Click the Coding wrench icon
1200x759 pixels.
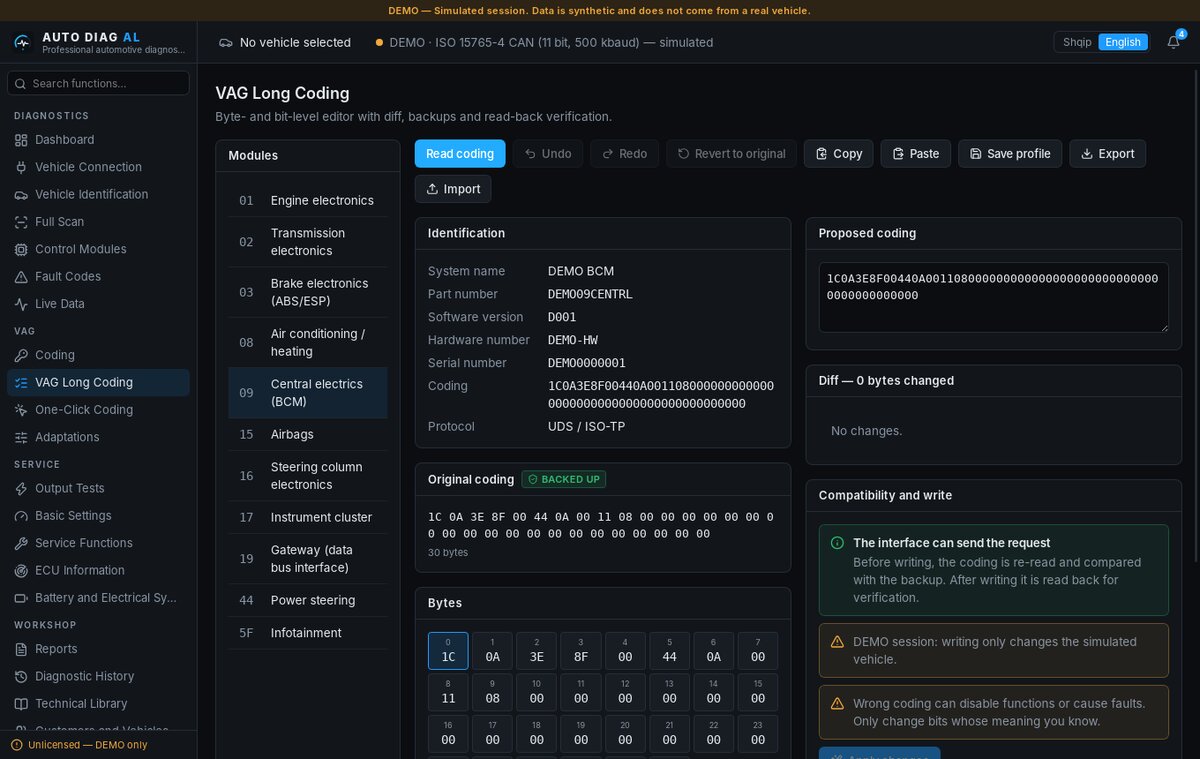[x=21, y=355]
